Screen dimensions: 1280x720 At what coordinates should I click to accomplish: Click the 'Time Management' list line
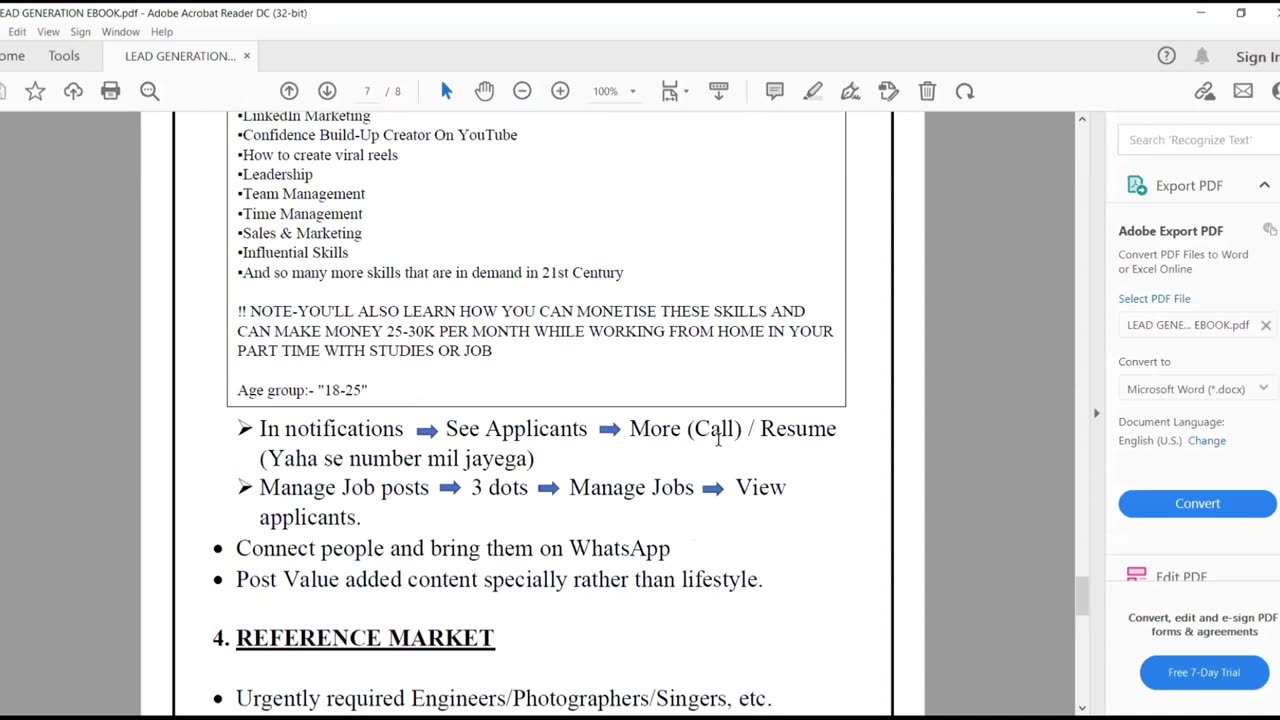pyautogui.click(x=300, y=214)
